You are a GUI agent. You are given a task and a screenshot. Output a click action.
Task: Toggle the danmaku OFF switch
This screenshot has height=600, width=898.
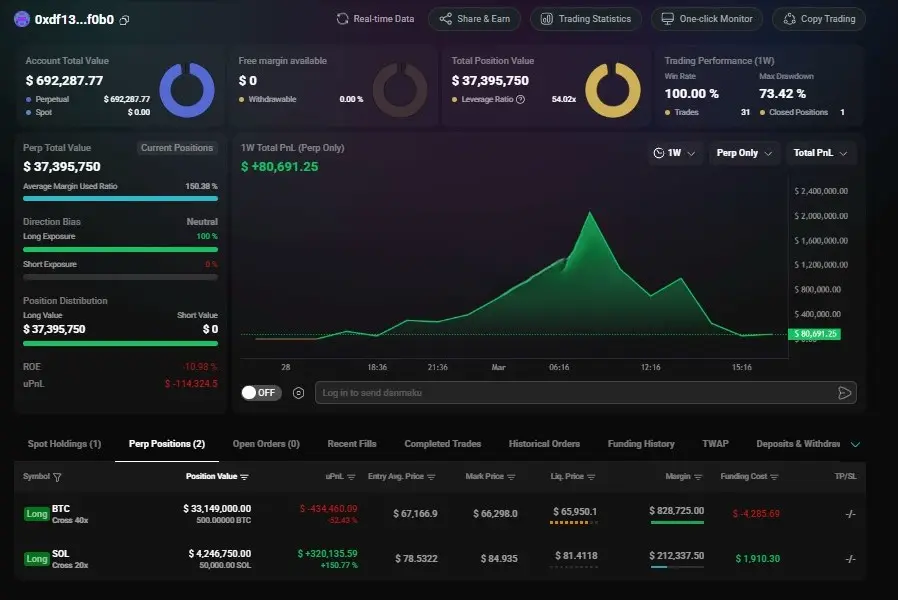coord(261,393)
